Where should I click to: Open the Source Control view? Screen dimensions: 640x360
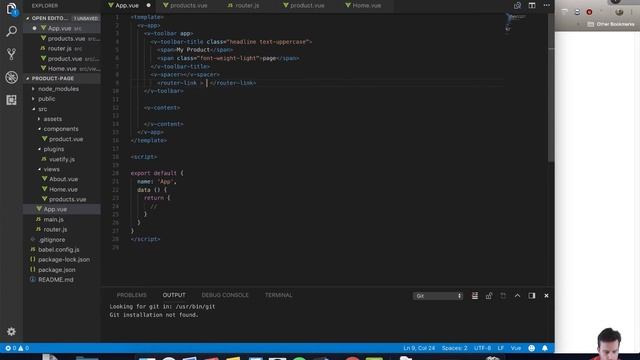pos(11,54)
